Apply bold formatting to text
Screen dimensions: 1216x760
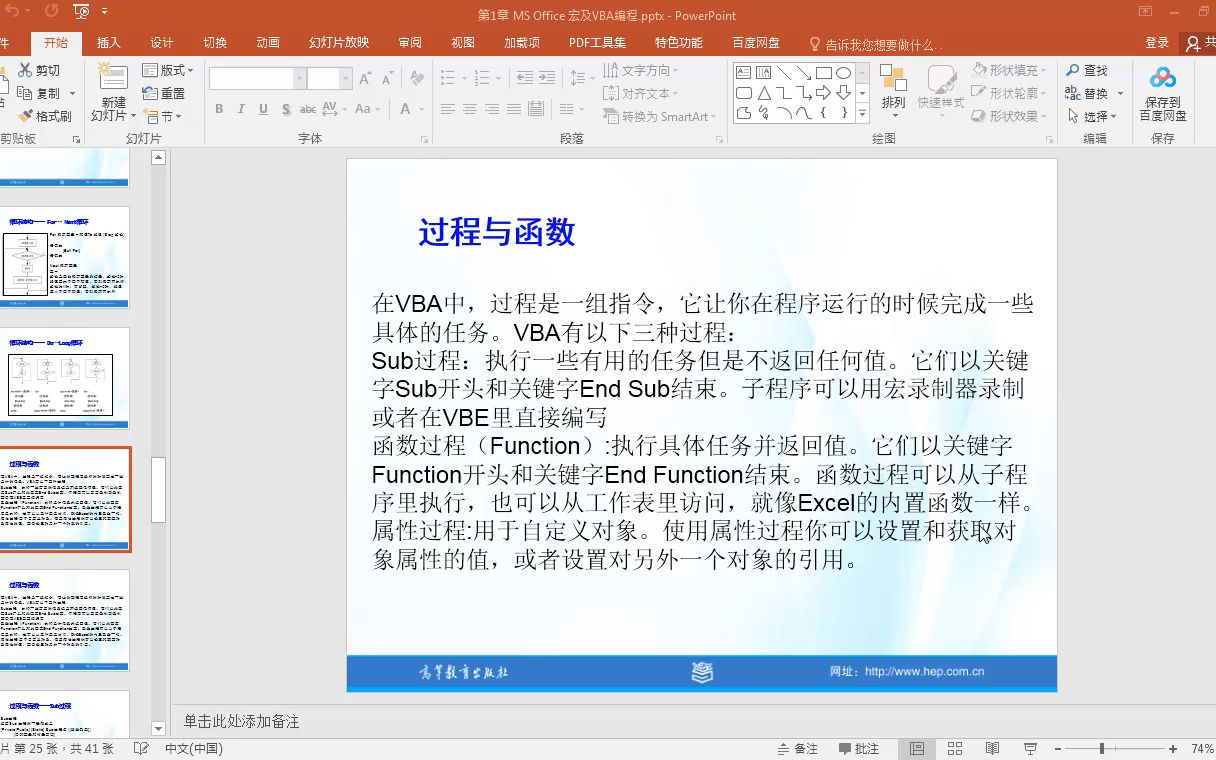pyautogui.click(x=219, y=108)
